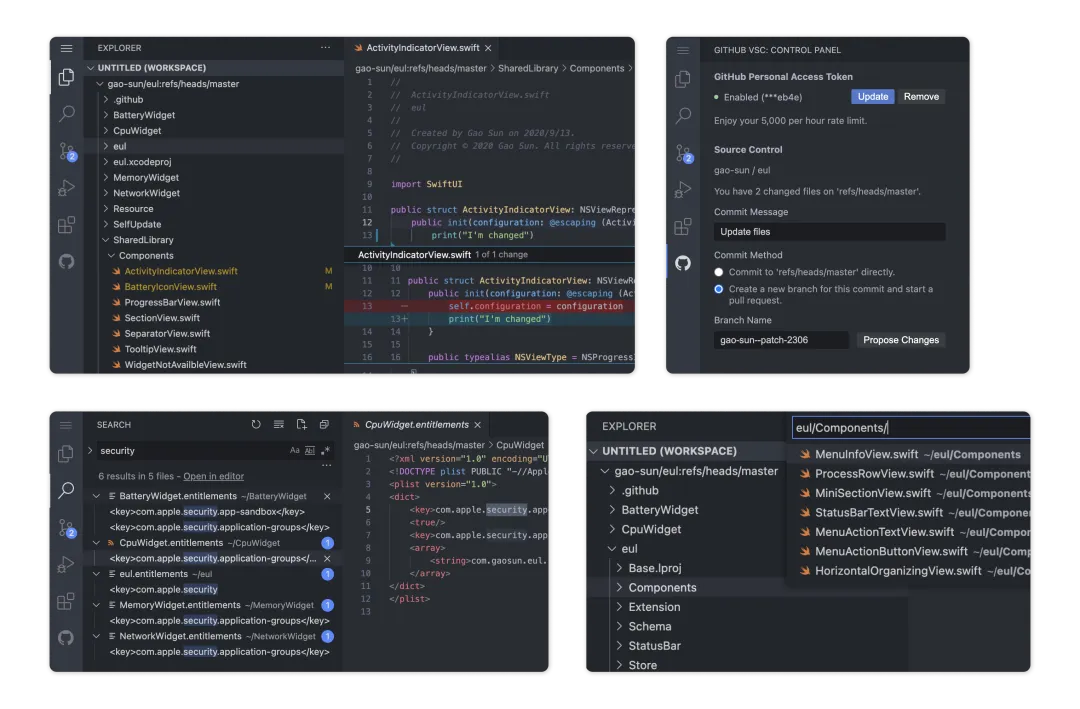The height and width of the screenshot is (709, 1080).
Task: Open the hamburger menu in the GitHub Control Panel window
Action: tap(683, 50)
